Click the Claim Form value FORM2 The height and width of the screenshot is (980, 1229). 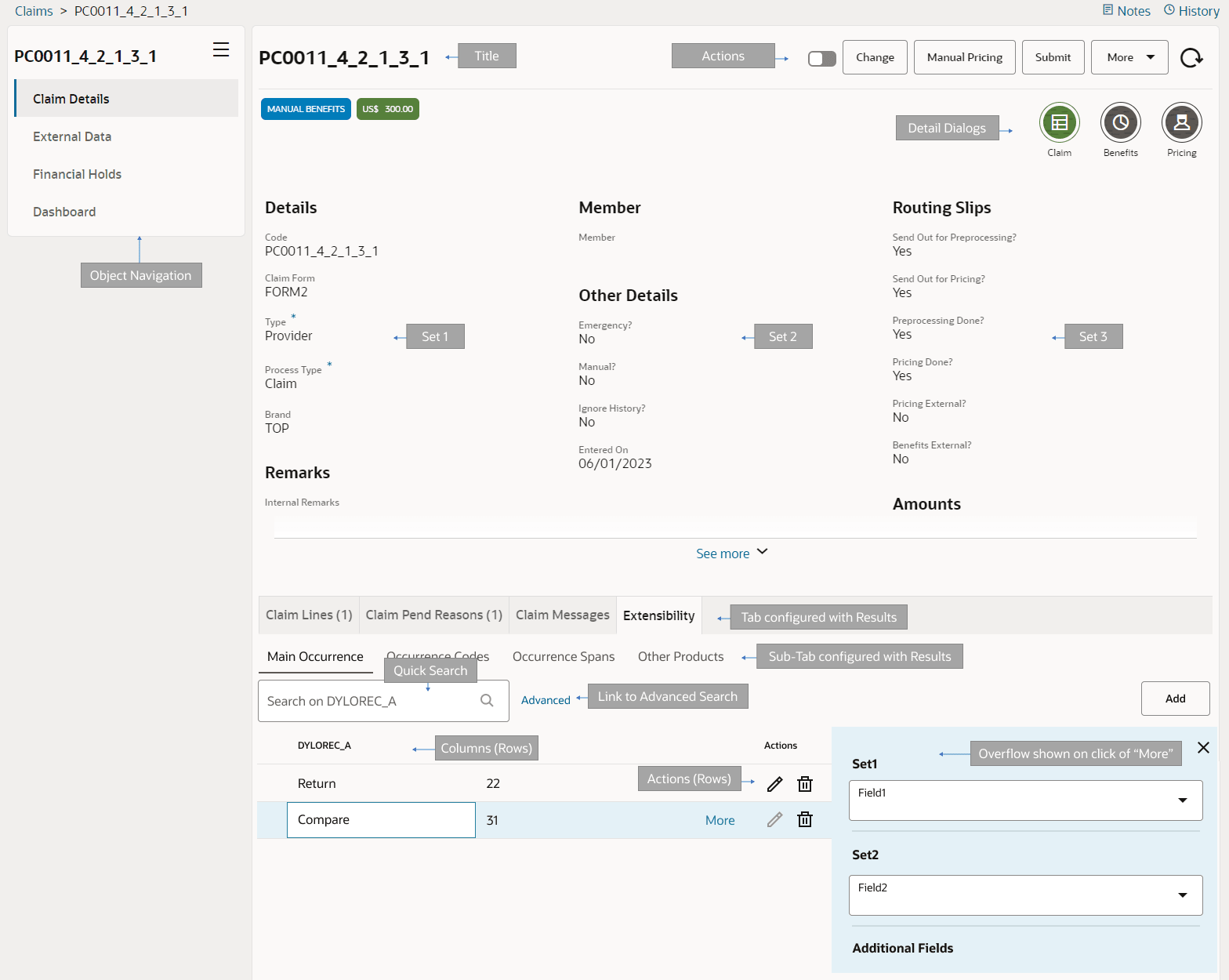286,292
